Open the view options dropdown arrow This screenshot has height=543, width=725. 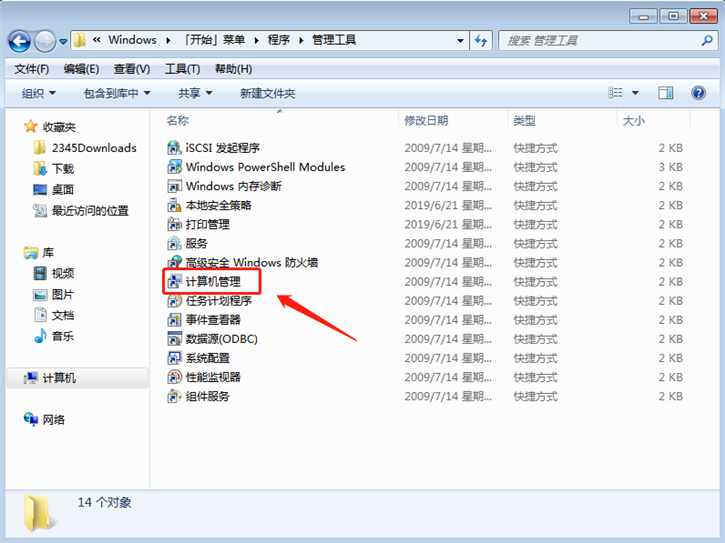coord(635,93)
